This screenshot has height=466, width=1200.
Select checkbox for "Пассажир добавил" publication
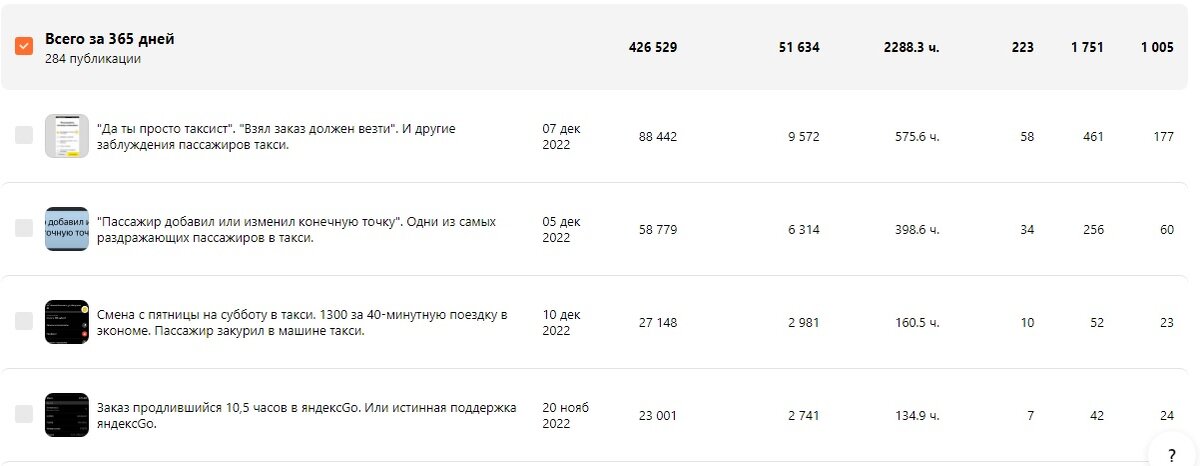coord(24,229)
